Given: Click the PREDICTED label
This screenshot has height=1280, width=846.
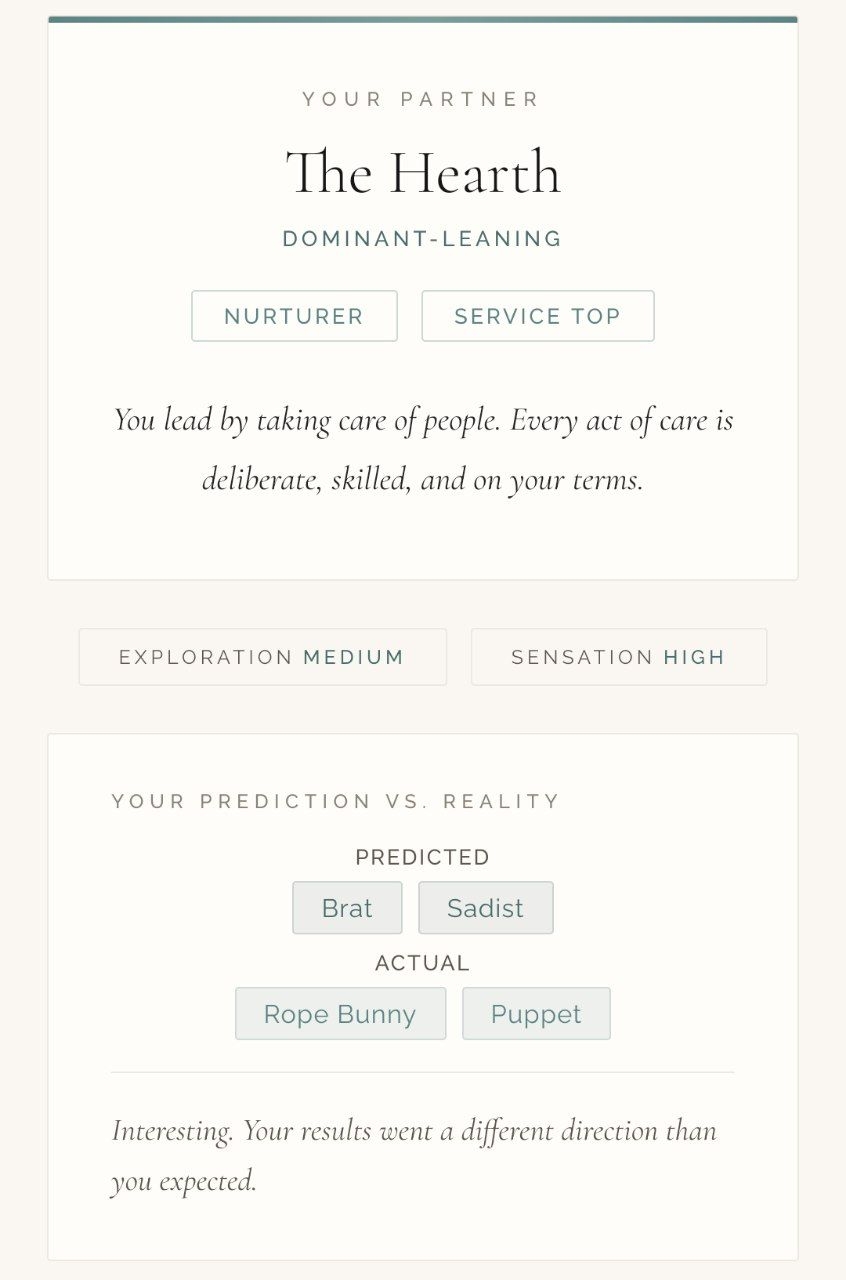Looking at the screenshot, I should [422, 857].
